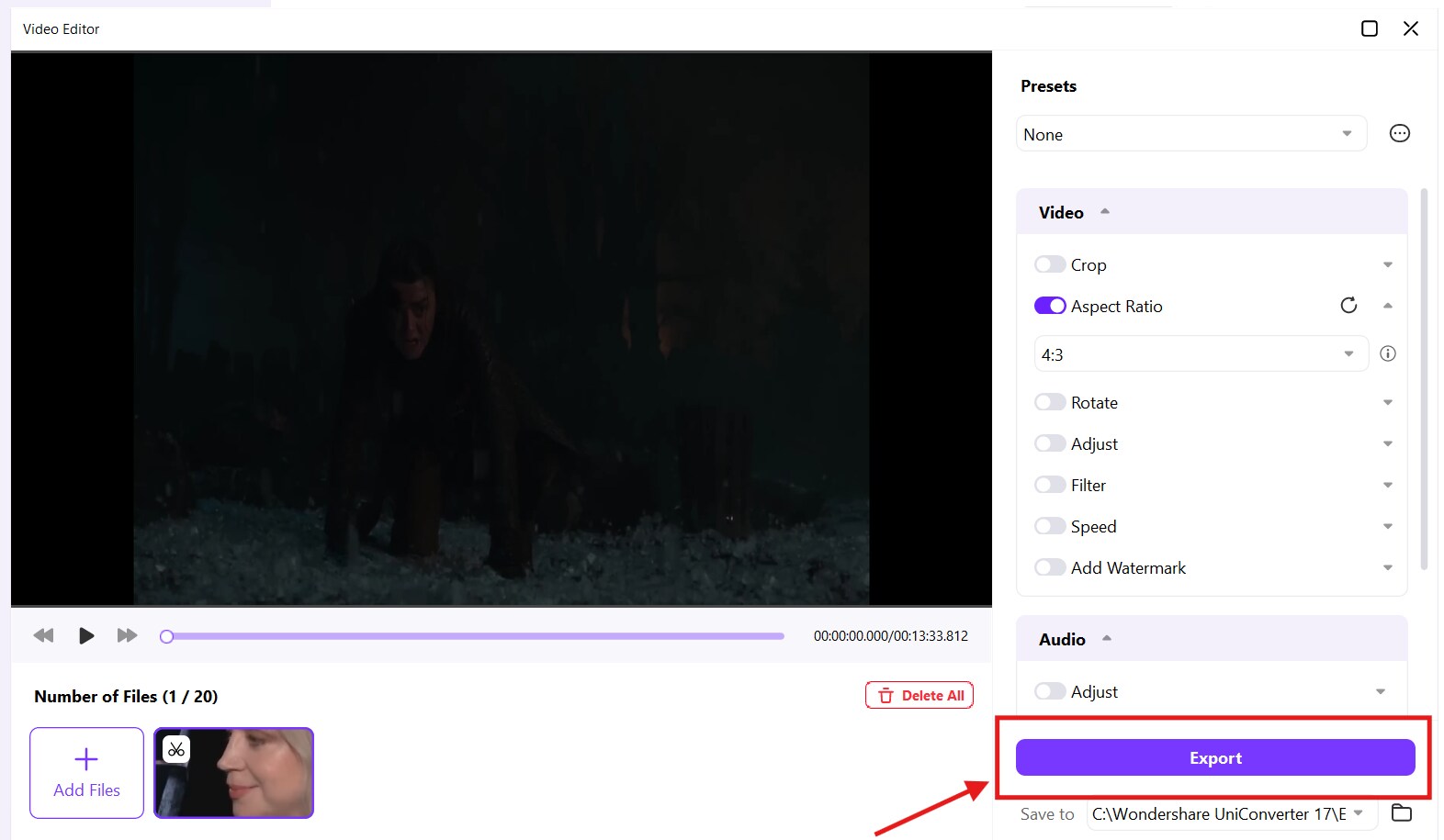The width and height of the screenshot is (1444, 840).
Task: Enable the Crop toggle
Action: (x=1050, y=264)
